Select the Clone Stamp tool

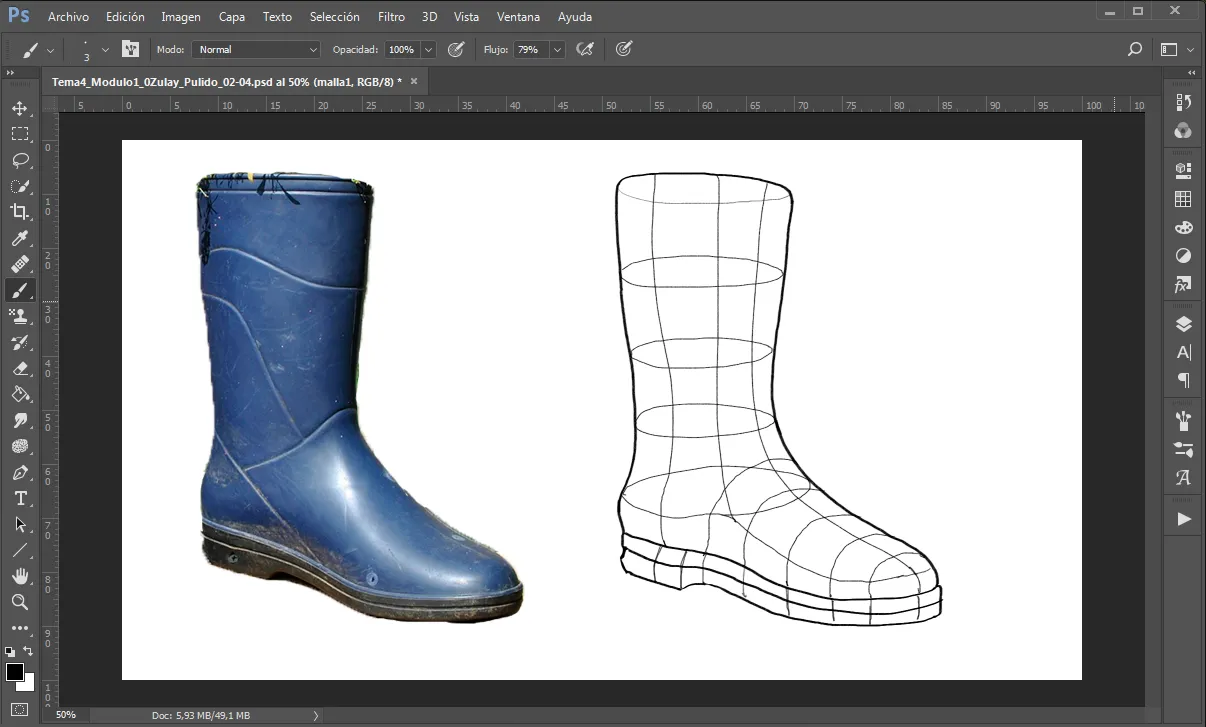point(20,316)
